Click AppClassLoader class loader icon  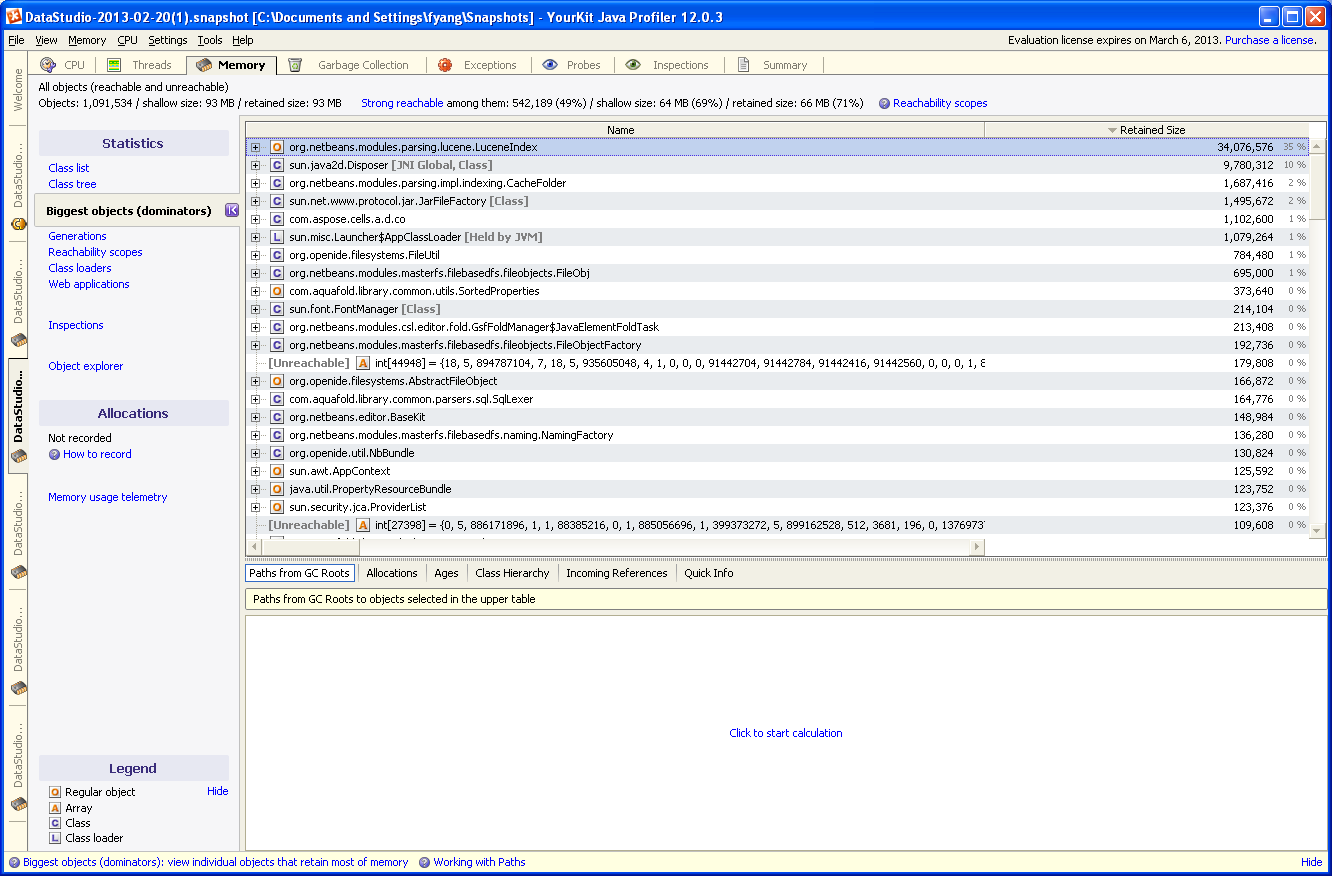(277, 237)
